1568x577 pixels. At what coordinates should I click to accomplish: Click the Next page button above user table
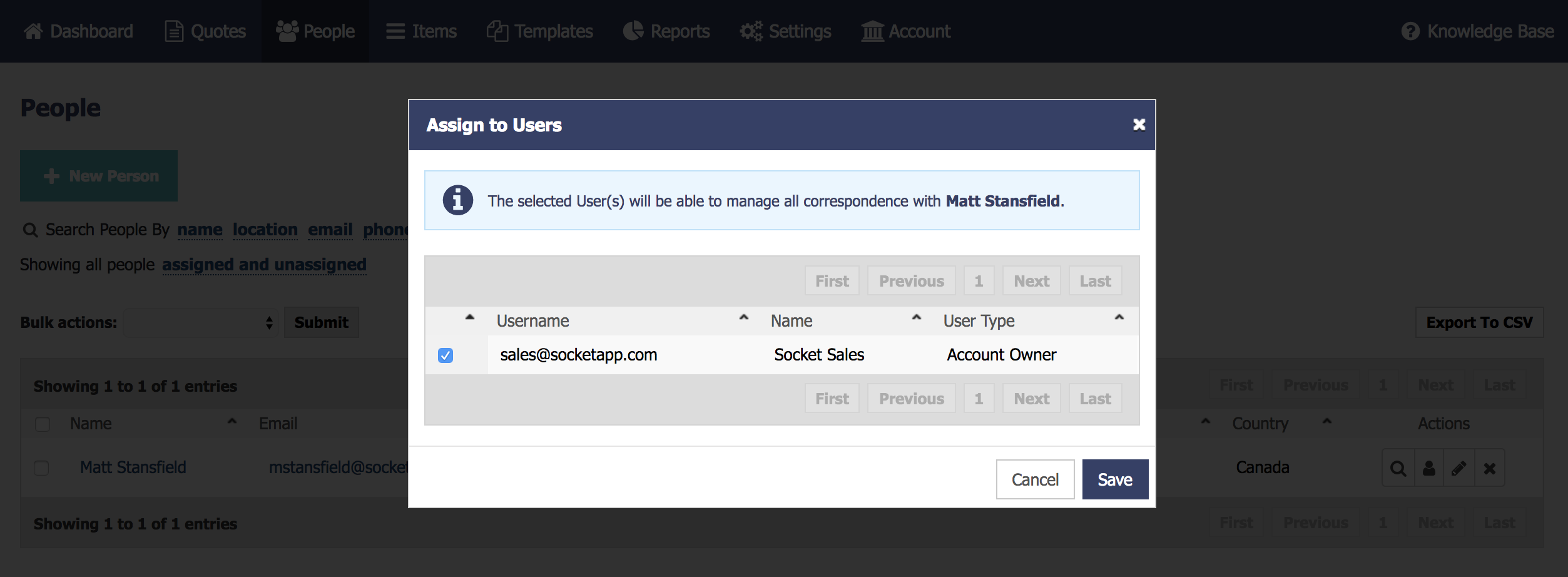tap(1031, 281)
